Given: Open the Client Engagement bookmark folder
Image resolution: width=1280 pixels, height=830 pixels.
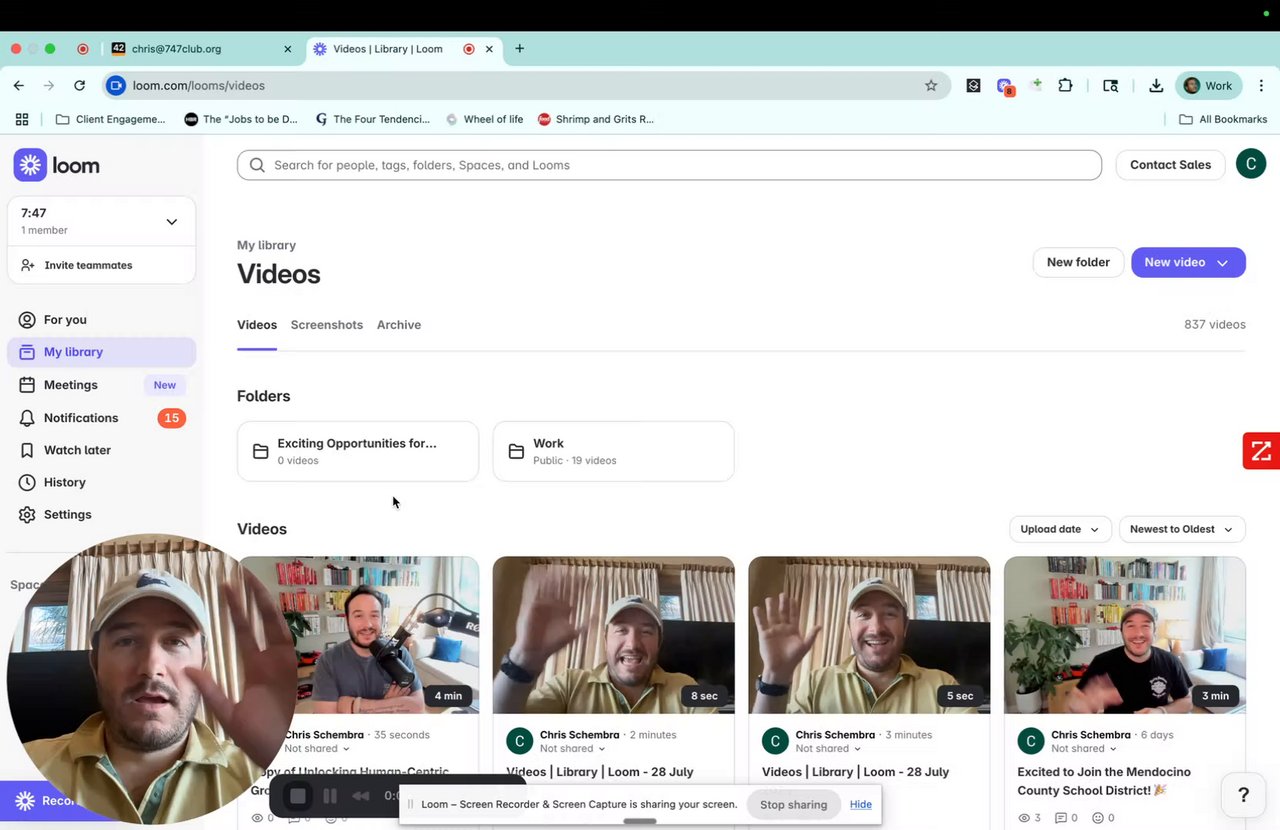Looking at the screenshot, I should [x=110, y=119].
